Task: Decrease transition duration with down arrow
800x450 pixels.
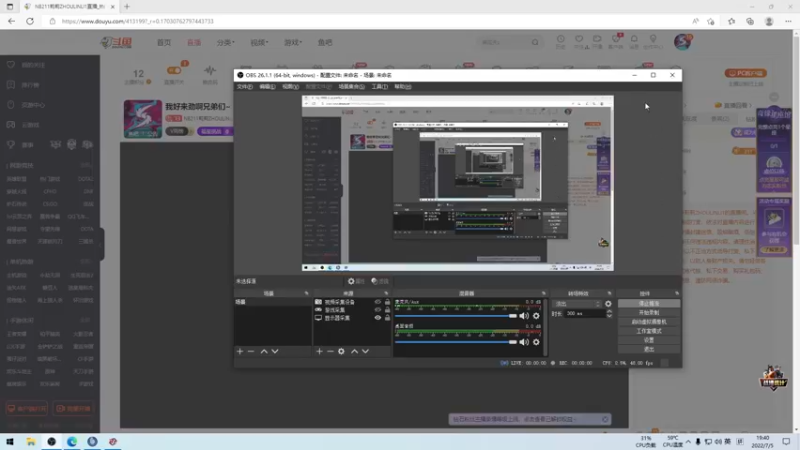Action: pyautogui.click(x=609, y=316)
